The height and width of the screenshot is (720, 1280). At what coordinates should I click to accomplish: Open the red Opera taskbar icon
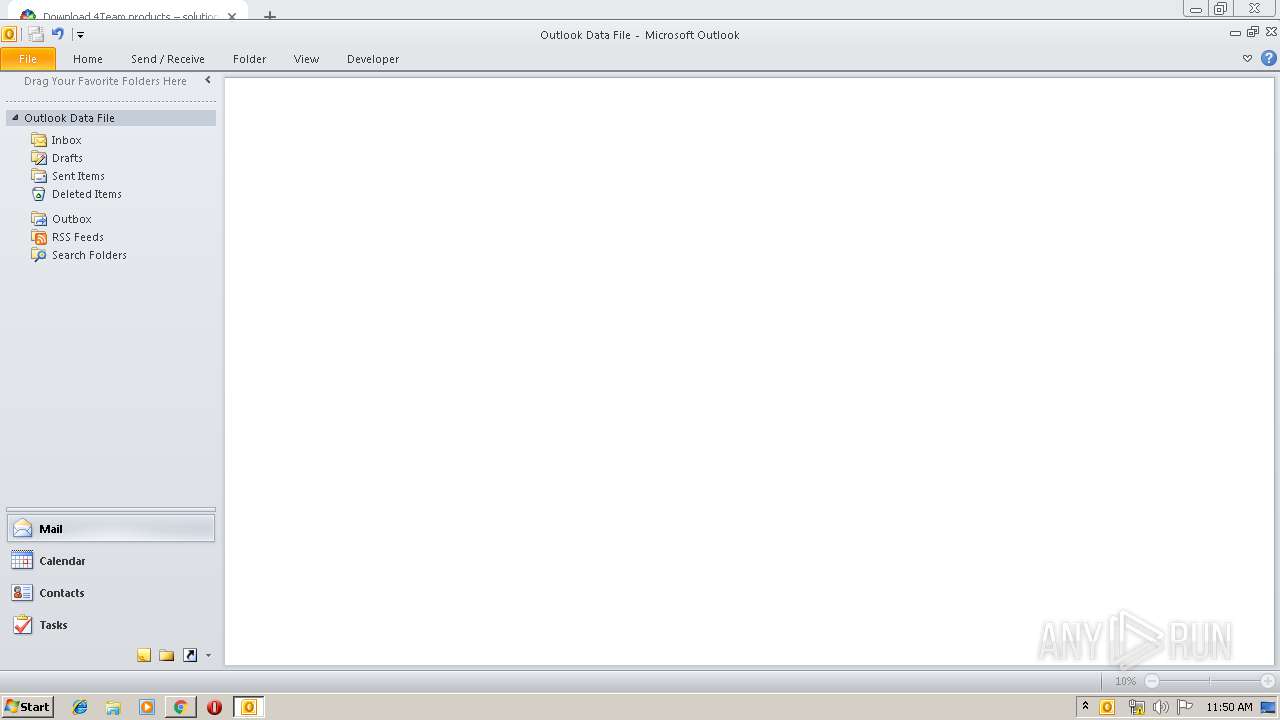pyautogui.click(x=214, y=707)
